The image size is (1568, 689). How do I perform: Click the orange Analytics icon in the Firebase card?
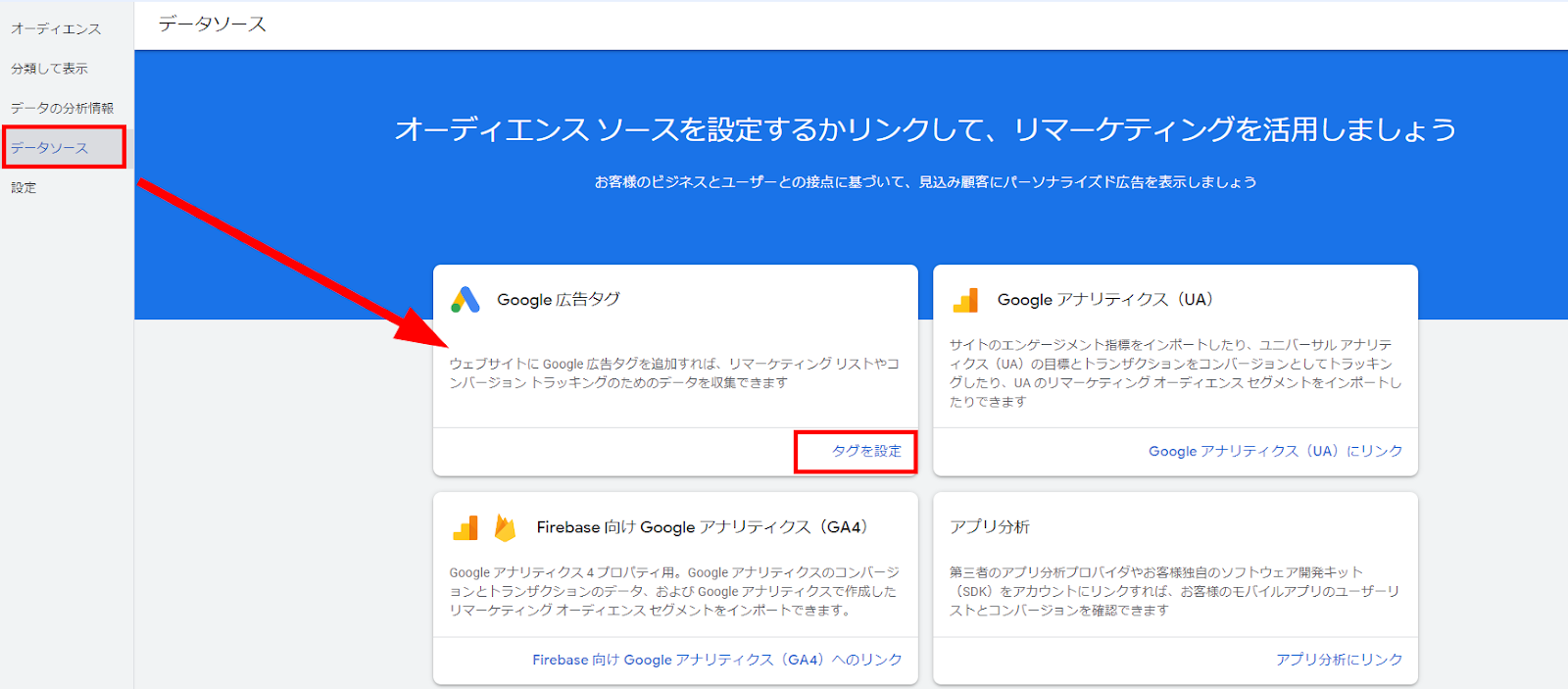pos(465,528)
